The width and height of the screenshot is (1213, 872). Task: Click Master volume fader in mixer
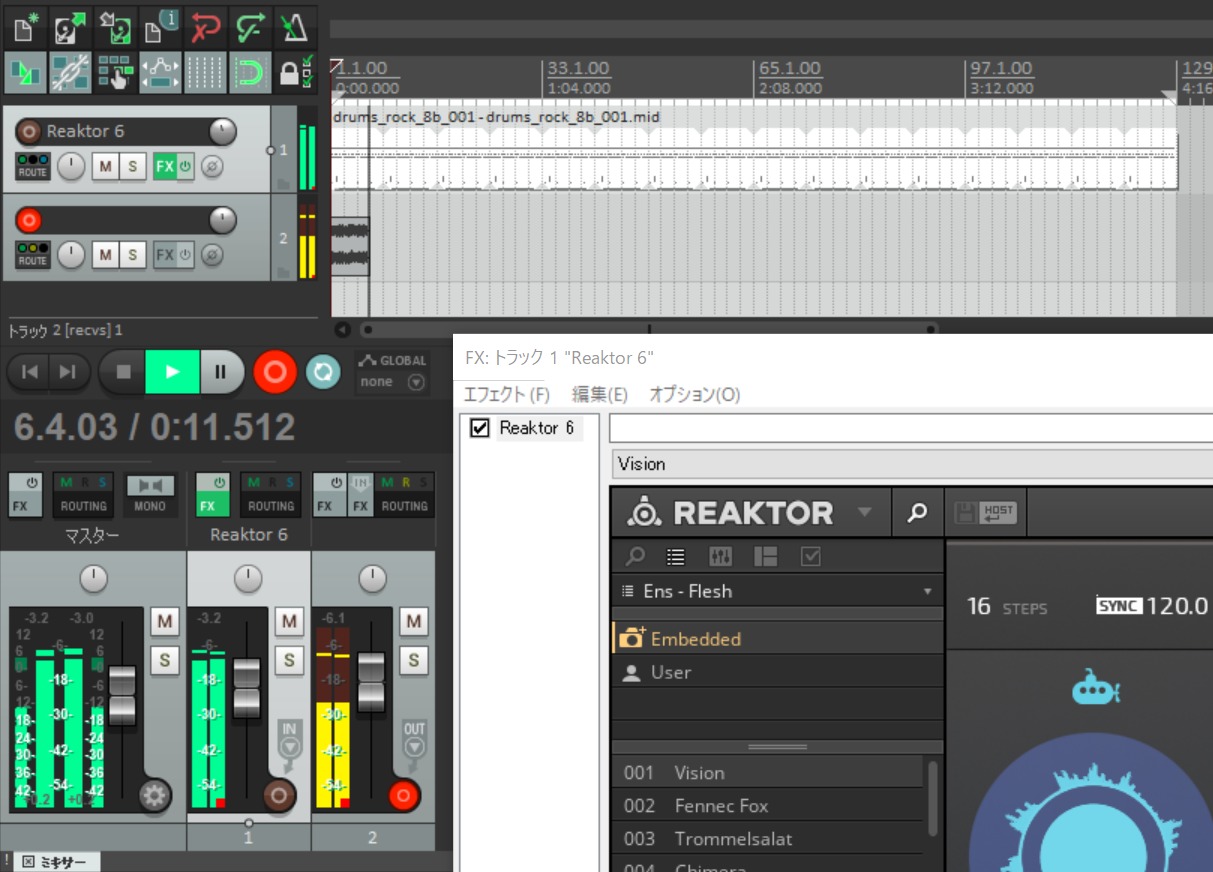[x=122, y=695]
